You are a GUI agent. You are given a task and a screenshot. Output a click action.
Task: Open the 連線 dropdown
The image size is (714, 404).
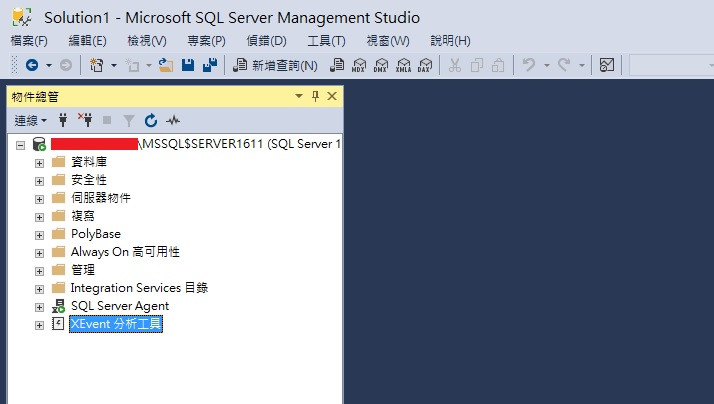[31, 120]
